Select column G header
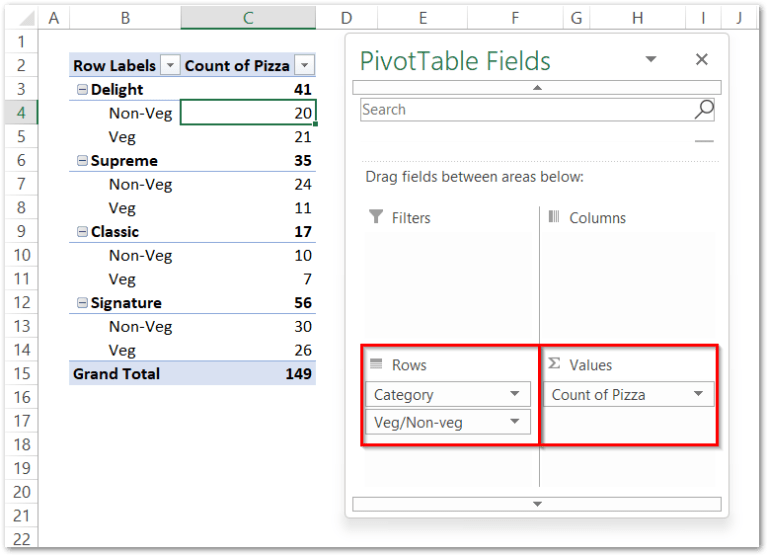The height and width of the screenshot is (556, 768). [x=576, y=18]
